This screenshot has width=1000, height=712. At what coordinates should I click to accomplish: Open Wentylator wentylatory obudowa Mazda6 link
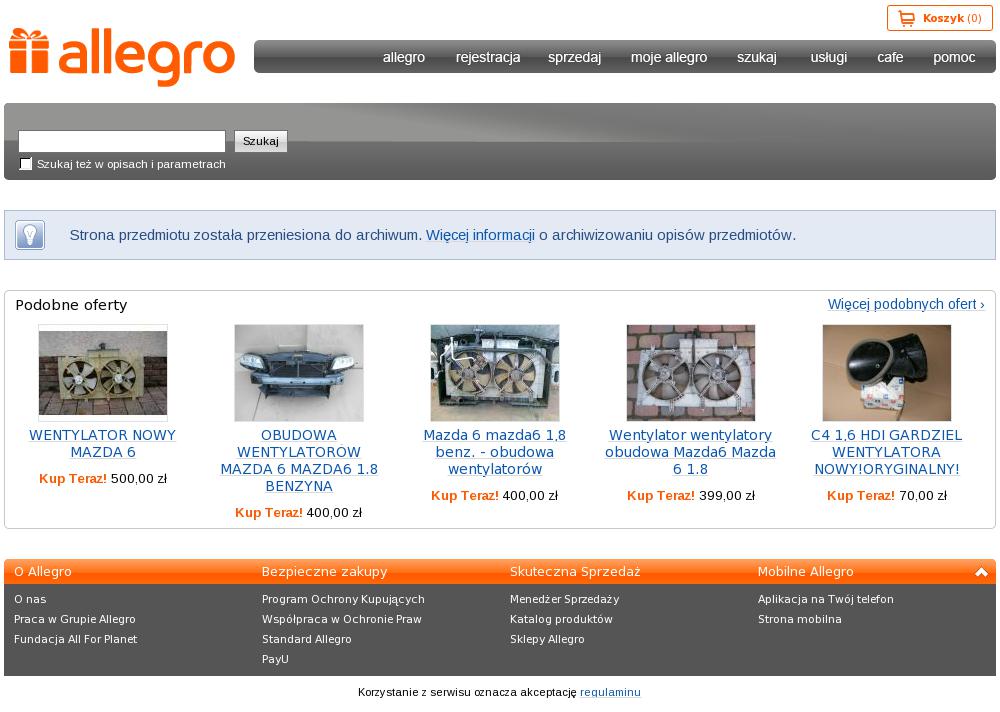691,452
